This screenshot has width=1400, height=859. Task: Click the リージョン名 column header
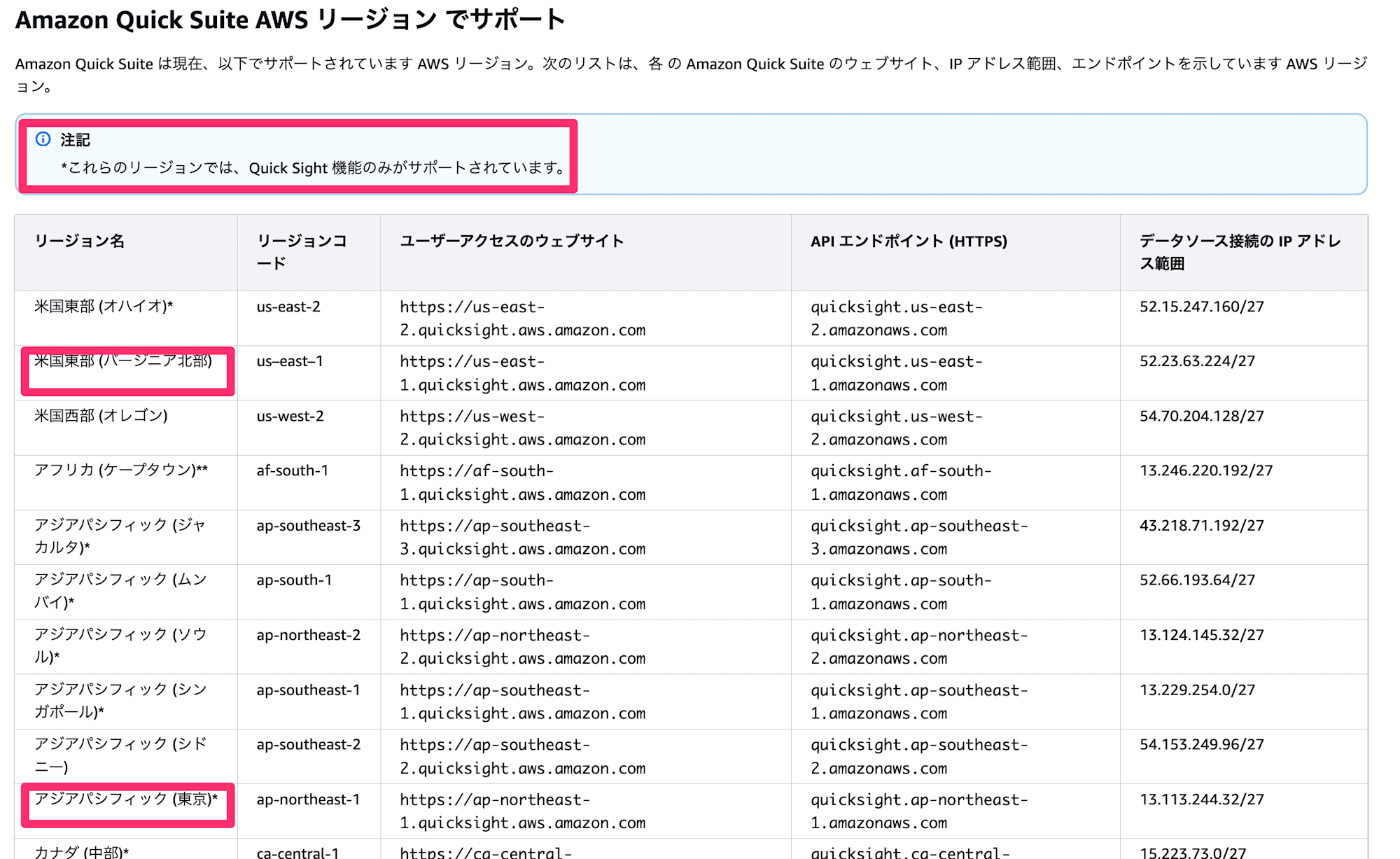79,242
